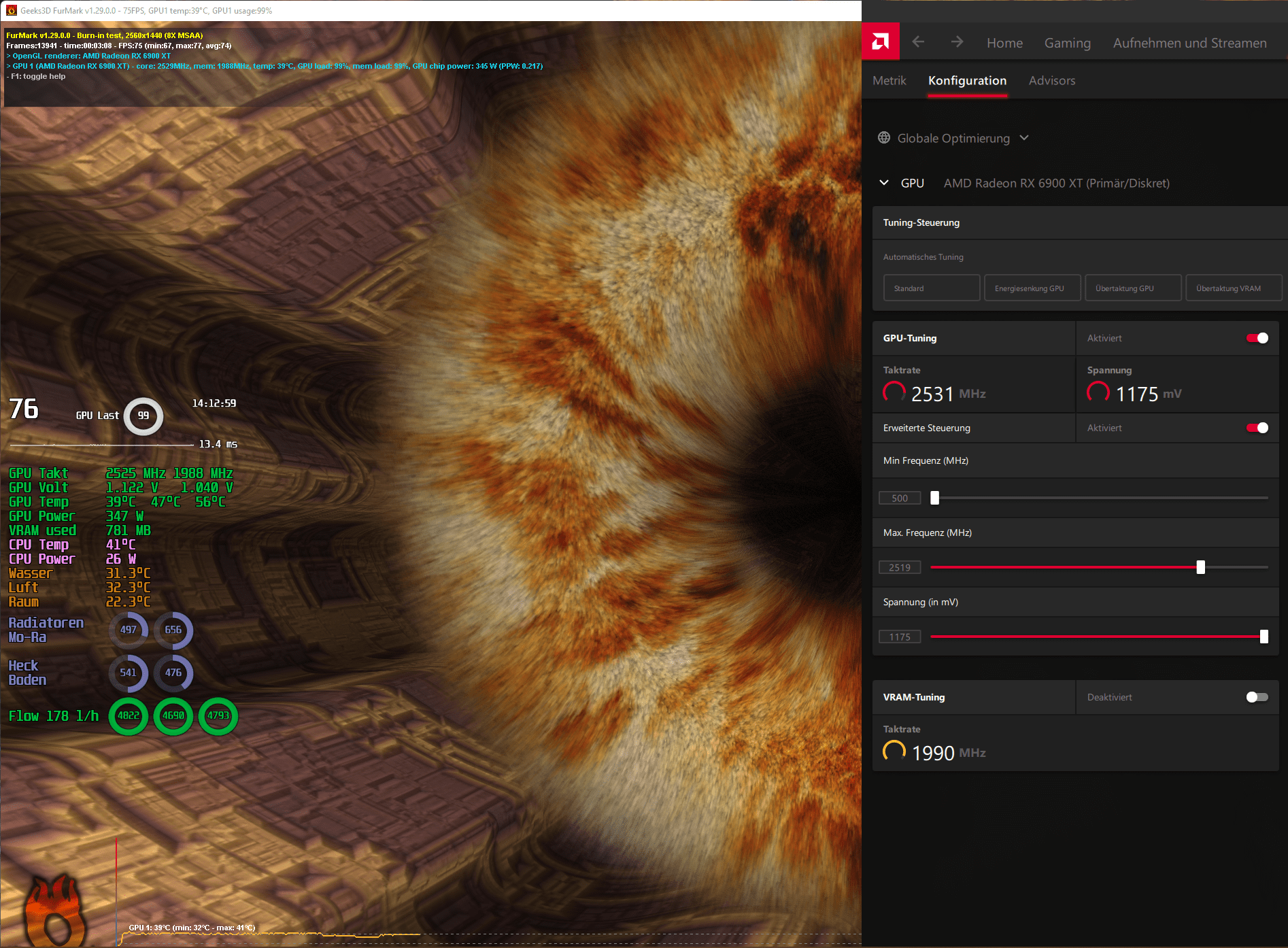Click the Flow 178 l/h reading
Image resolution: width=1288 pixels, height=948 pixels.
(x=53, y=716)
